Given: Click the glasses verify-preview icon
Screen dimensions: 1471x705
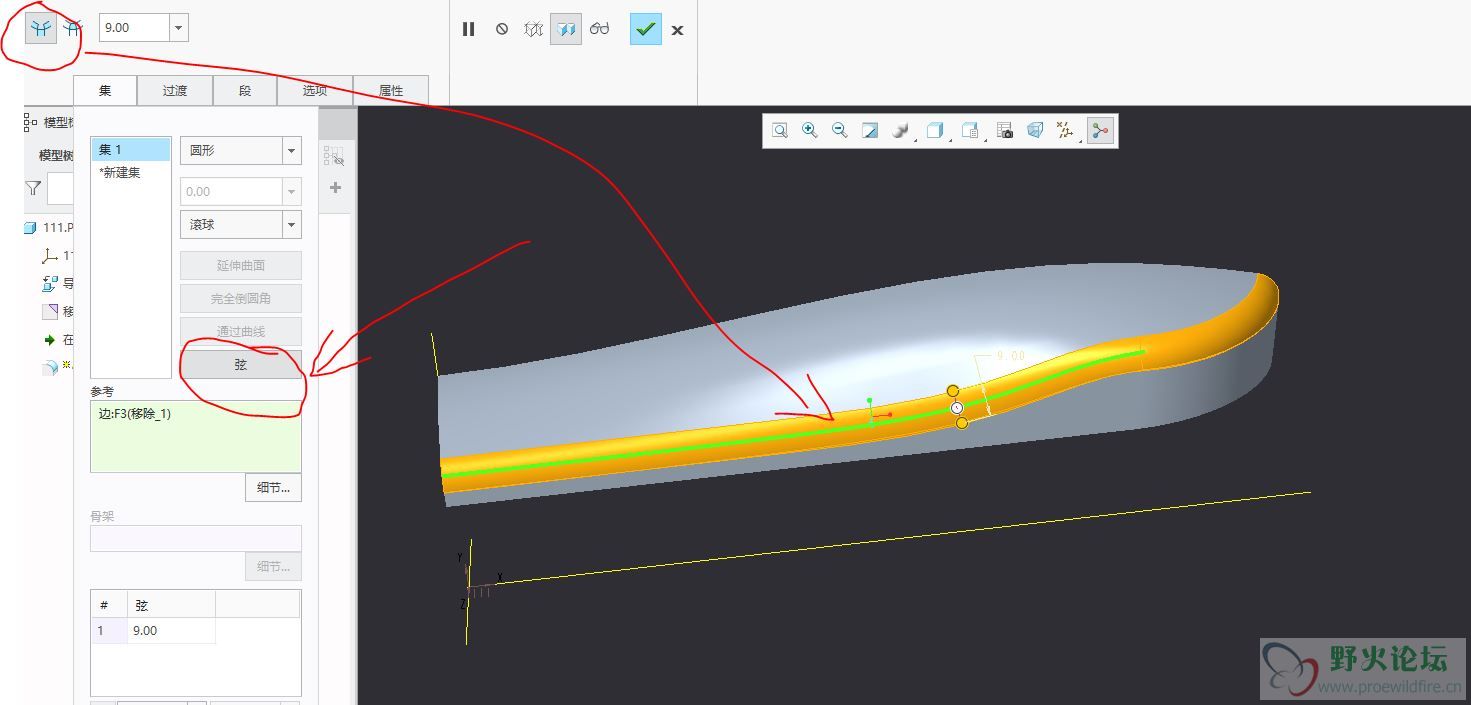Looking at the screenshot, I should pos(599,29).
